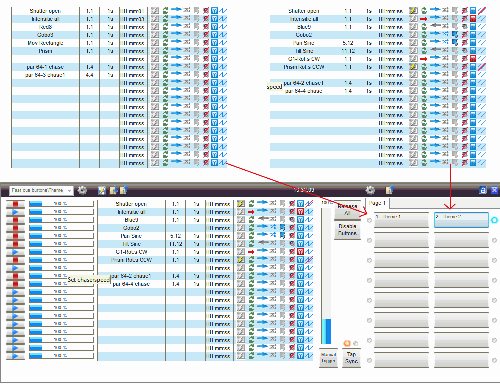This screenshot has height=384, width=500.
Task: Click the red calculator icon in the upper right list's C1-Rota CW row
Action: pyautogui.click(x=473, y=59)
